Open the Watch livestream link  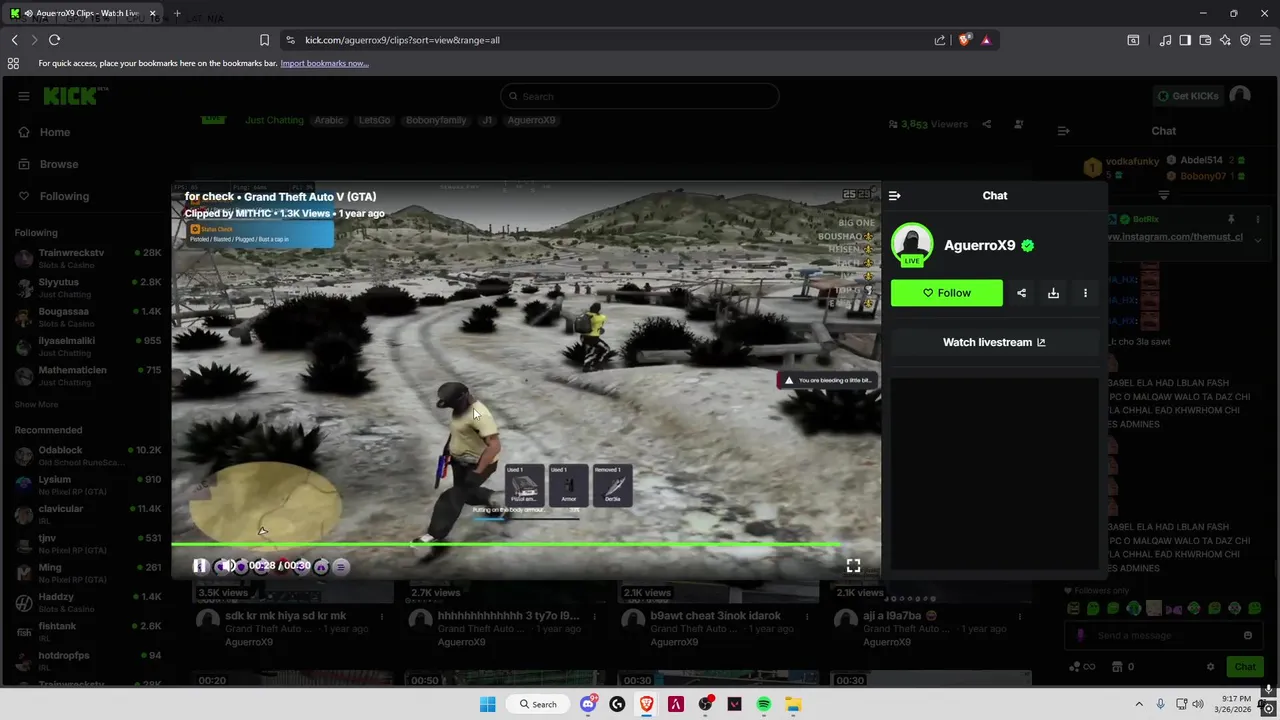point(994,342)
